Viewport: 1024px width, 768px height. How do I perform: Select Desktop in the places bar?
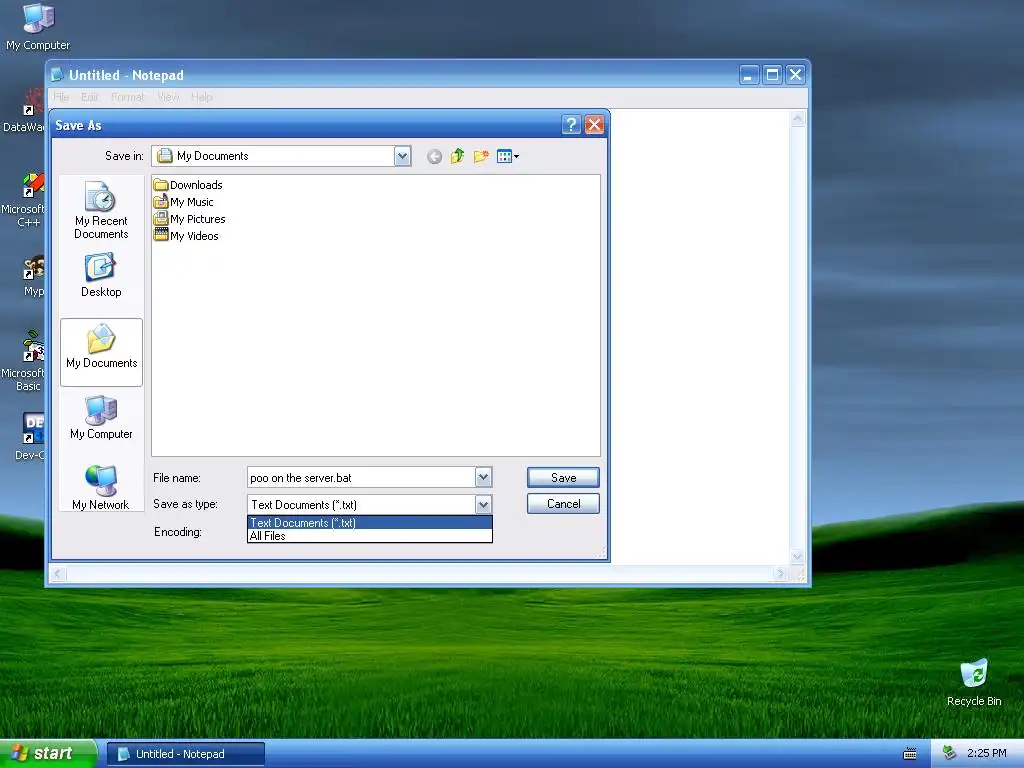pos(101,276)
